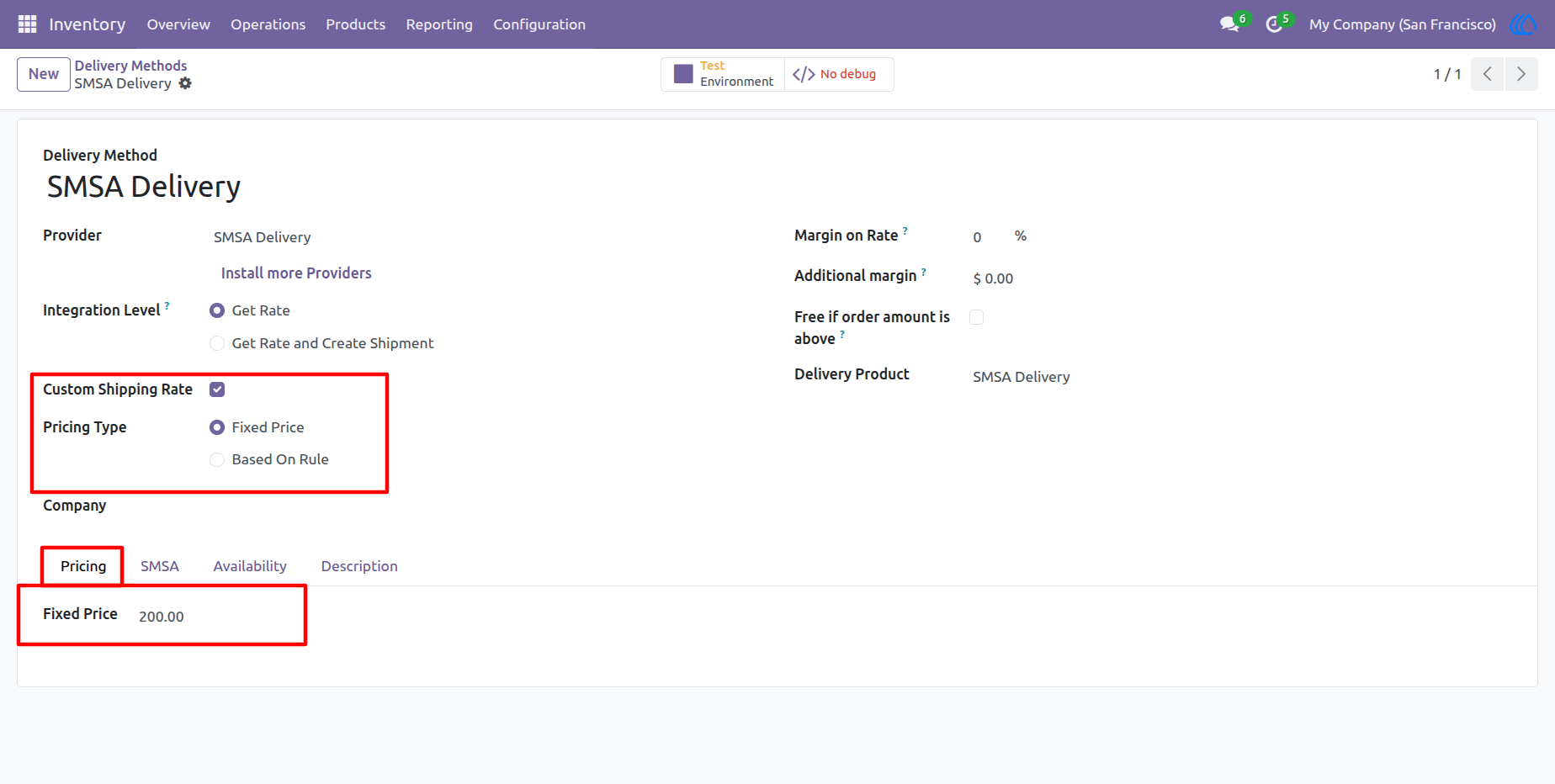1555x784 pixels.
Task: Open the Configuration menu
Action: coord(539,24)
